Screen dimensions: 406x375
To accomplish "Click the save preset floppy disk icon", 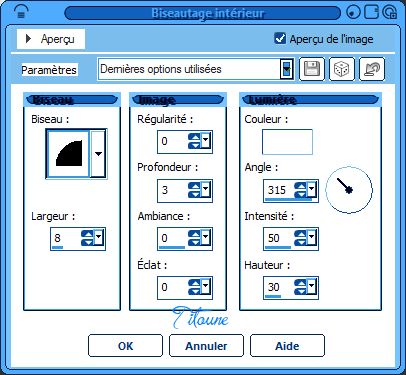I will click(312, 69).
